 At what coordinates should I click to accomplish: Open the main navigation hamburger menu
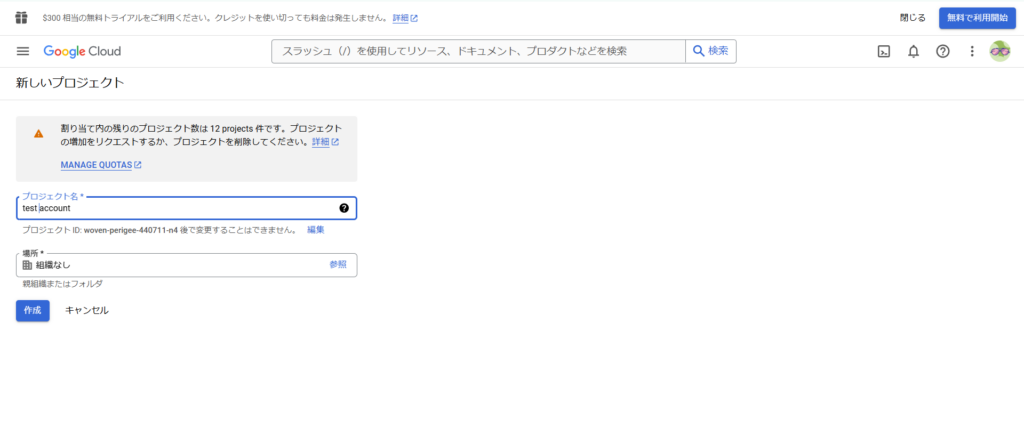pos(23,51)
